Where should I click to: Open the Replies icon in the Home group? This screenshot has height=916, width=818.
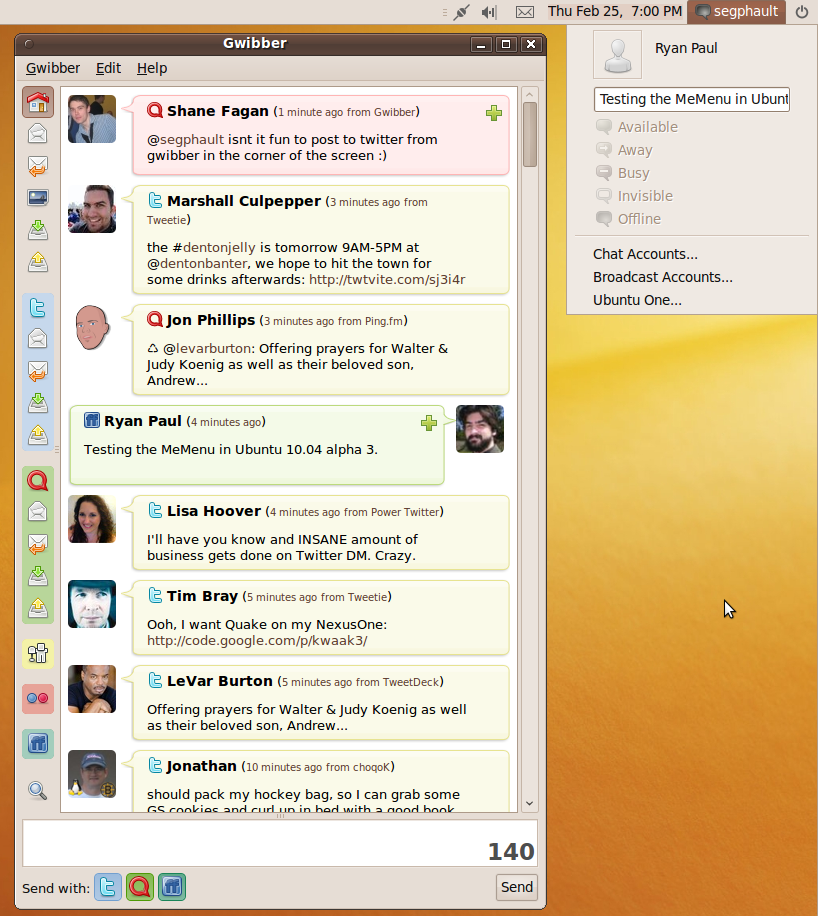coord(38,166)
